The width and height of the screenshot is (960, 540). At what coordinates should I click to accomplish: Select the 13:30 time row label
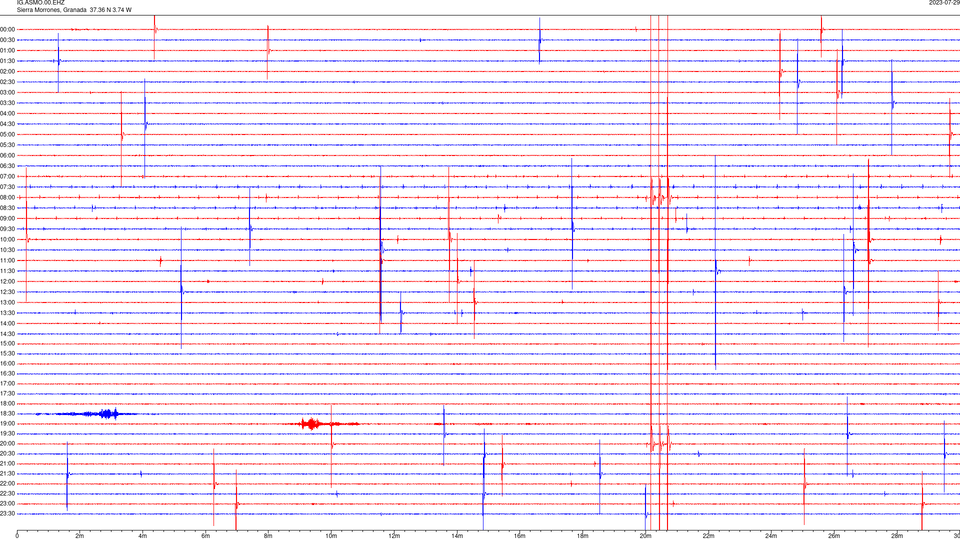coord(8,312)
